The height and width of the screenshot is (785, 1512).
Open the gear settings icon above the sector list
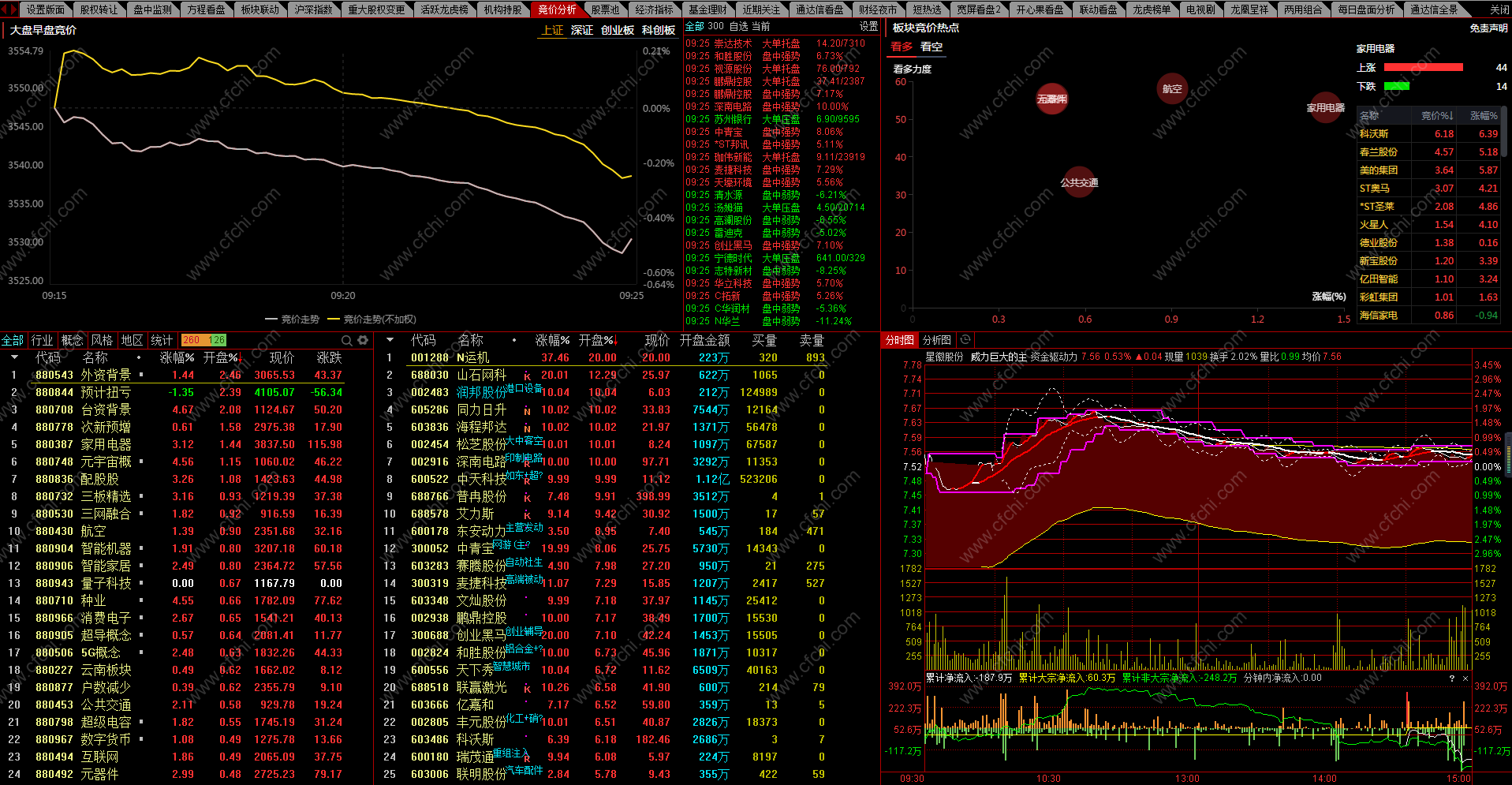coord(363,340)
